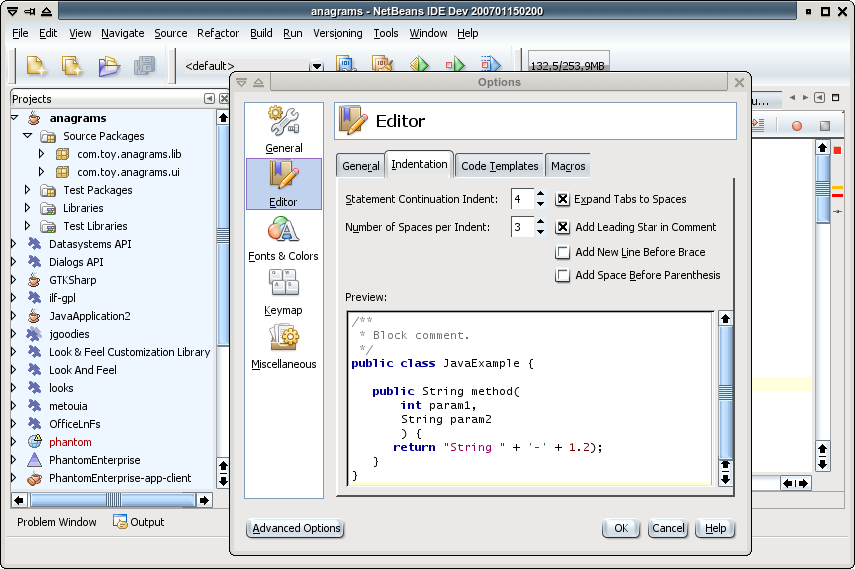Click the Output window icon
855x569 pixels.
coord(120,522)
